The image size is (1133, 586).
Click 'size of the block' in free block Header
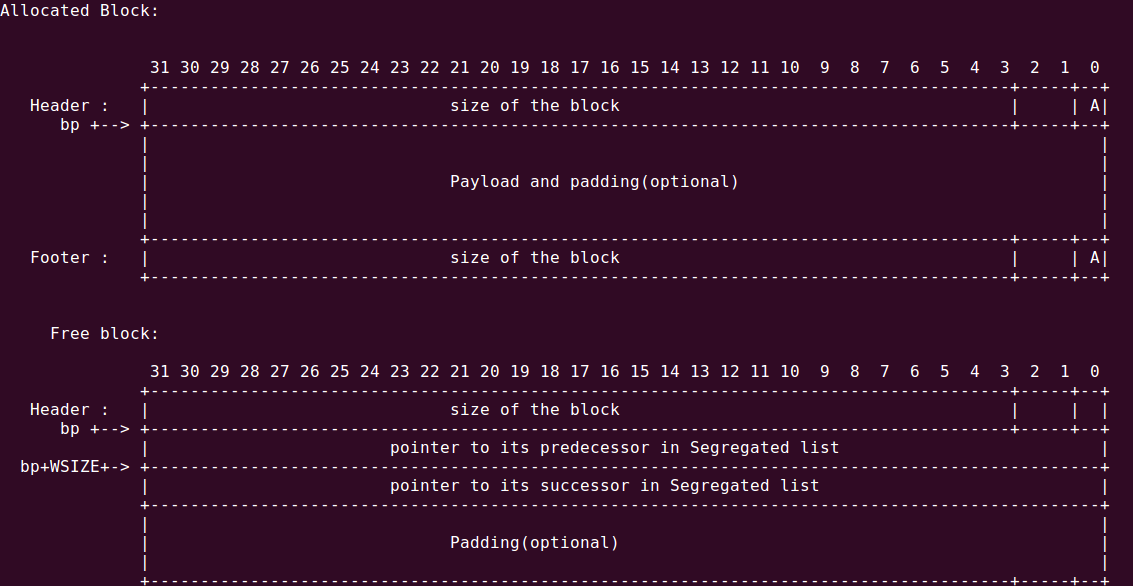pos(535,410)
